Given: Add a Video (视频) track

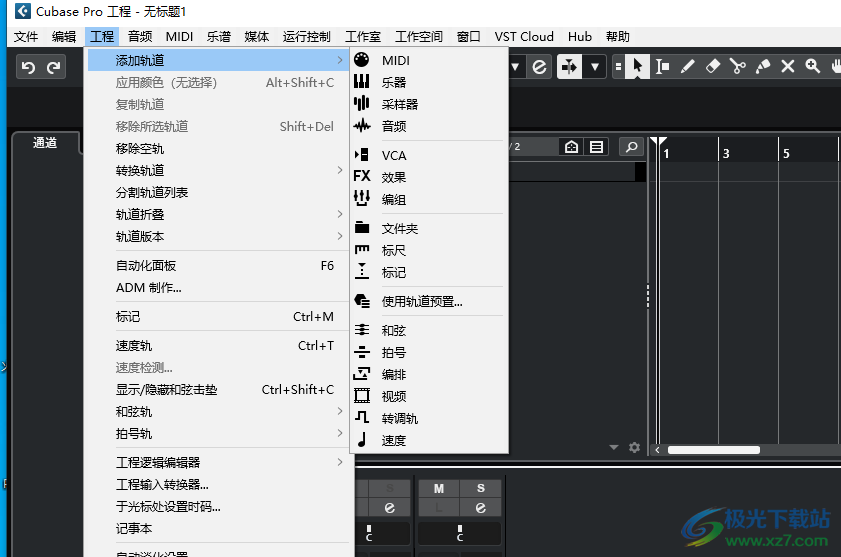Looking at the screenshot, I should pyautogui.click(x=429, y=396).
